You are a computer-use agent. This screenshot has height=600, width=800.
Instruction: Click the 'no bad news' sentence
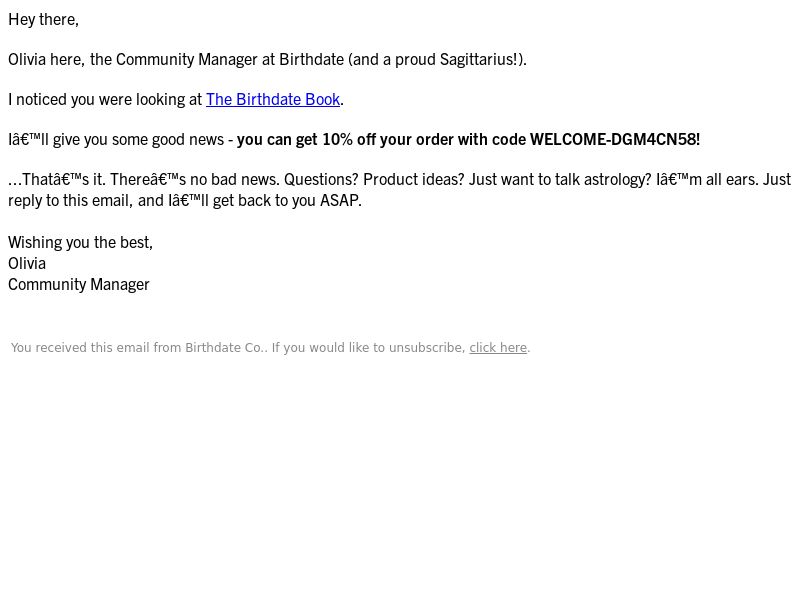pos(228,179)
